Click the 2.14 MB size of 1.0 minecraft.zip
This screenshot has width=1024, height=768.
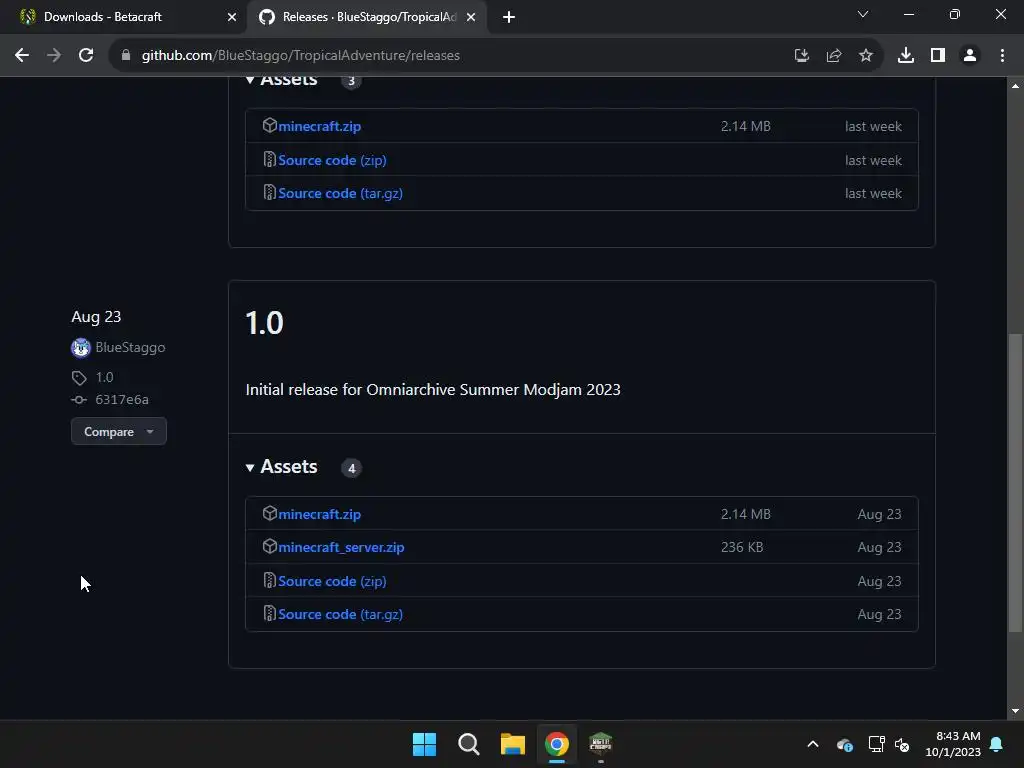point(746,514)
